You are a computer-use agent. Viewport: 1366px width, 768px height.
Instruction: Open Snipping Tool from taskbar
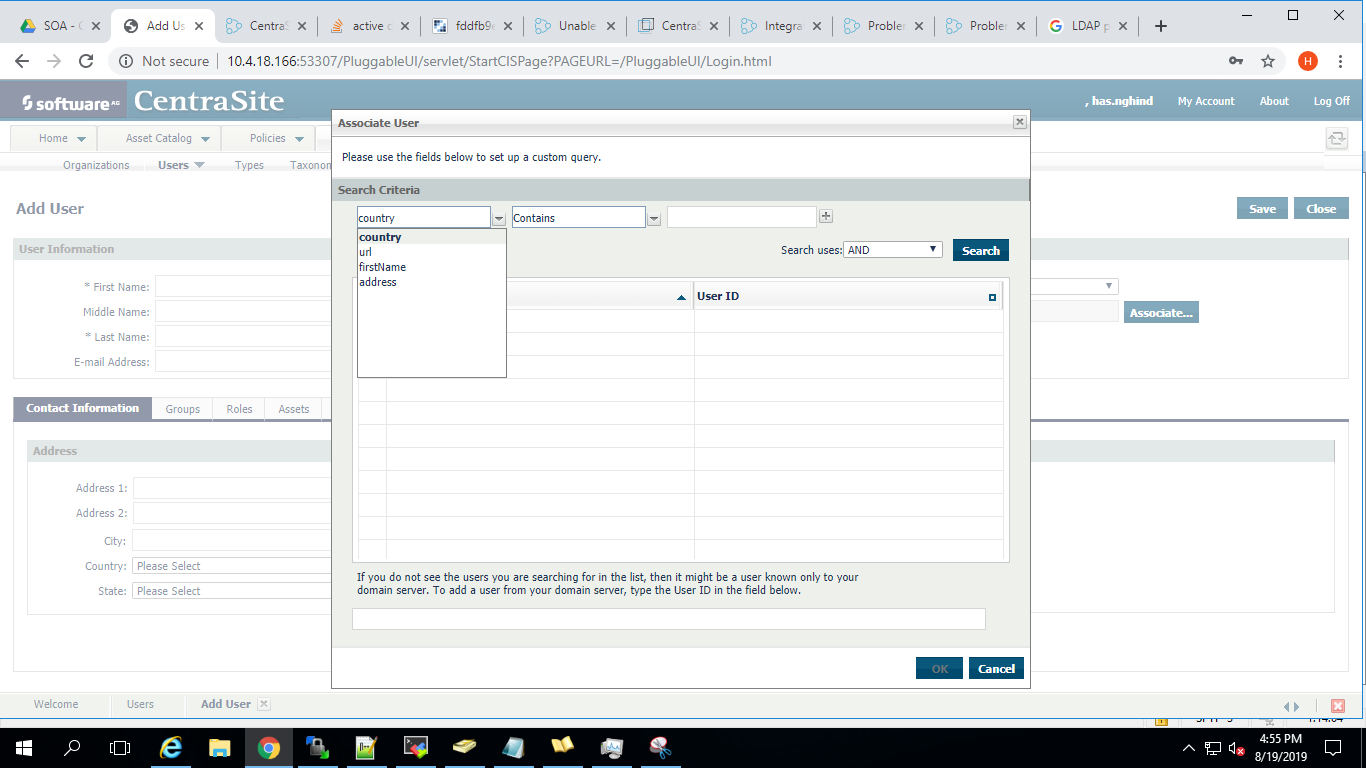[x=660, y=747]
